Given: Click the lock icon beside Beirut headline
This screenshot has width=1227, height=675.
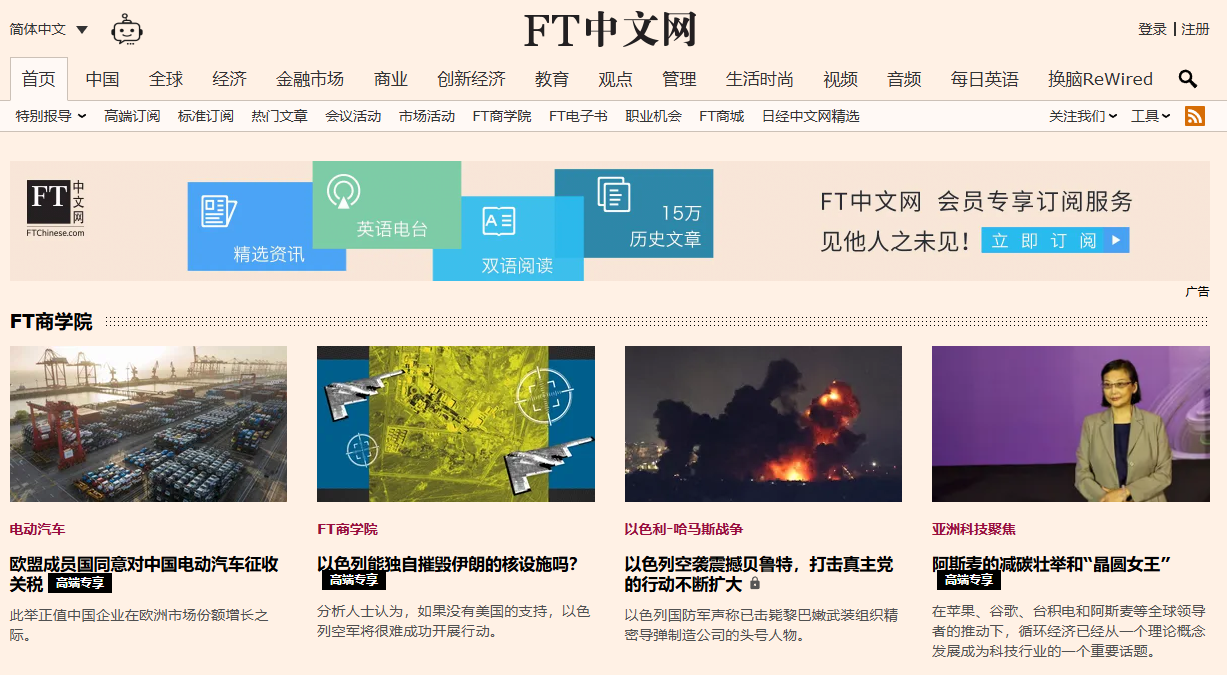Looking at the screenshot, I should click(x=755, y=583).
